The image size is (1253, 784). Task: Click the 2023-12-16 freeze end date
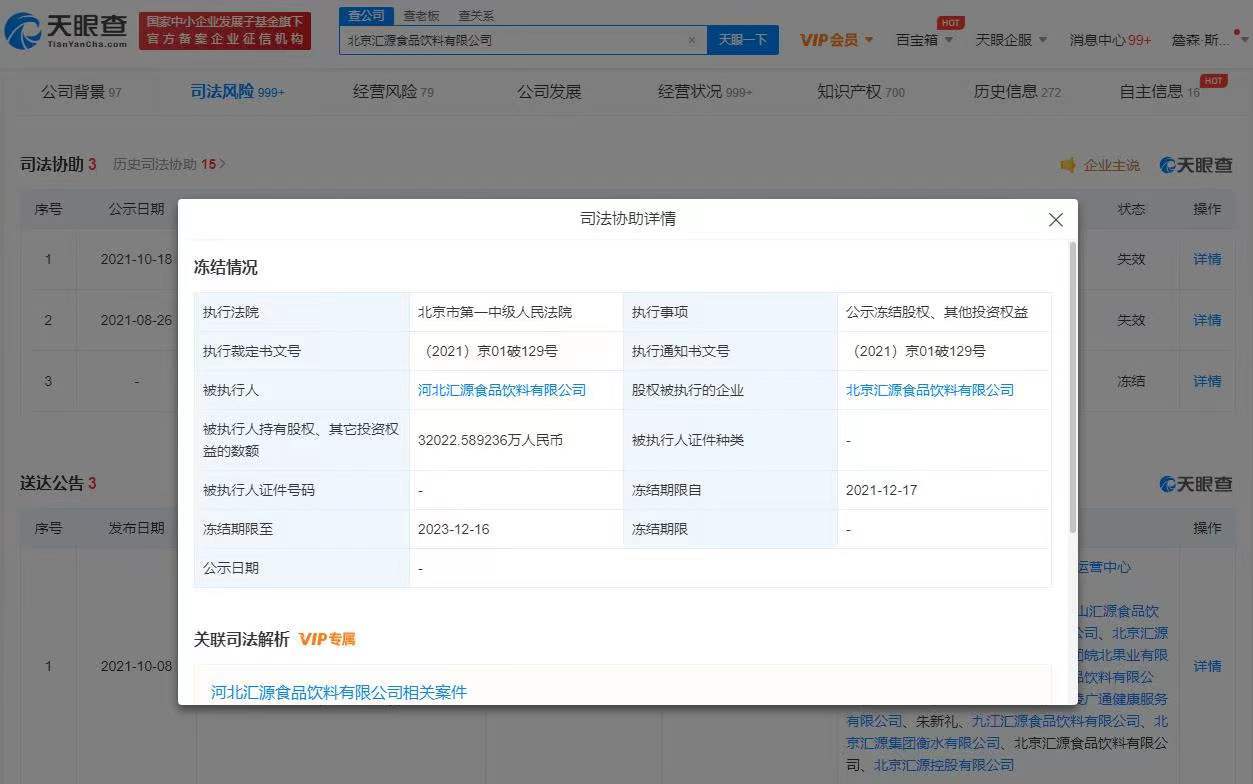454,529
